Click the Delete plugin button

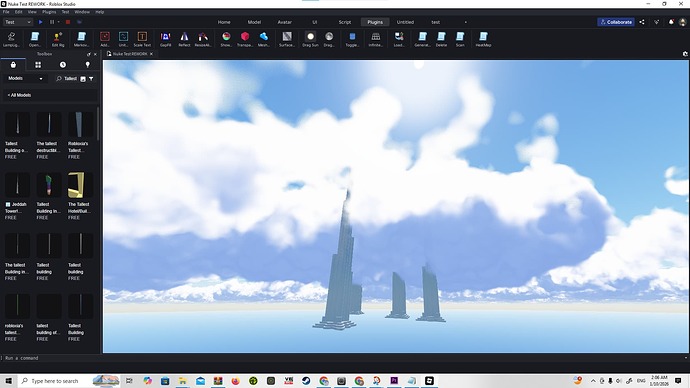coord(441,39)
